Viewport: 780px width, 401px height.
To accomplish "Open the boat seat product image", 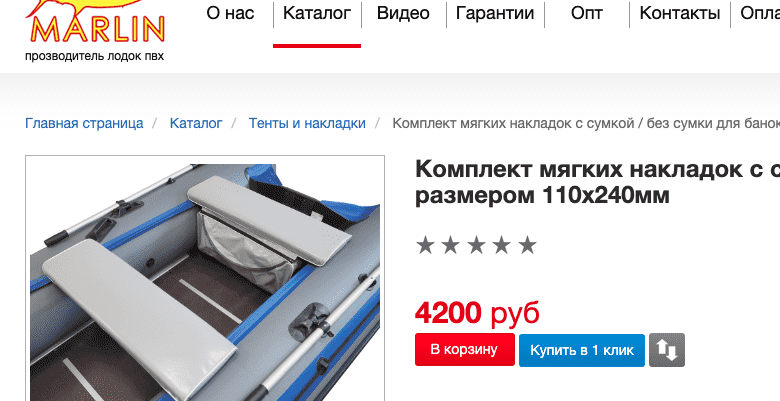I will click(x=205, y=279).
